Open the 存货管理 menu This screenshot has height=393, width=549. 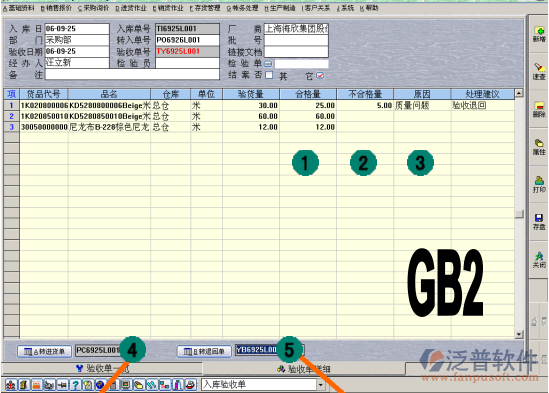click(x=205, y=8)
